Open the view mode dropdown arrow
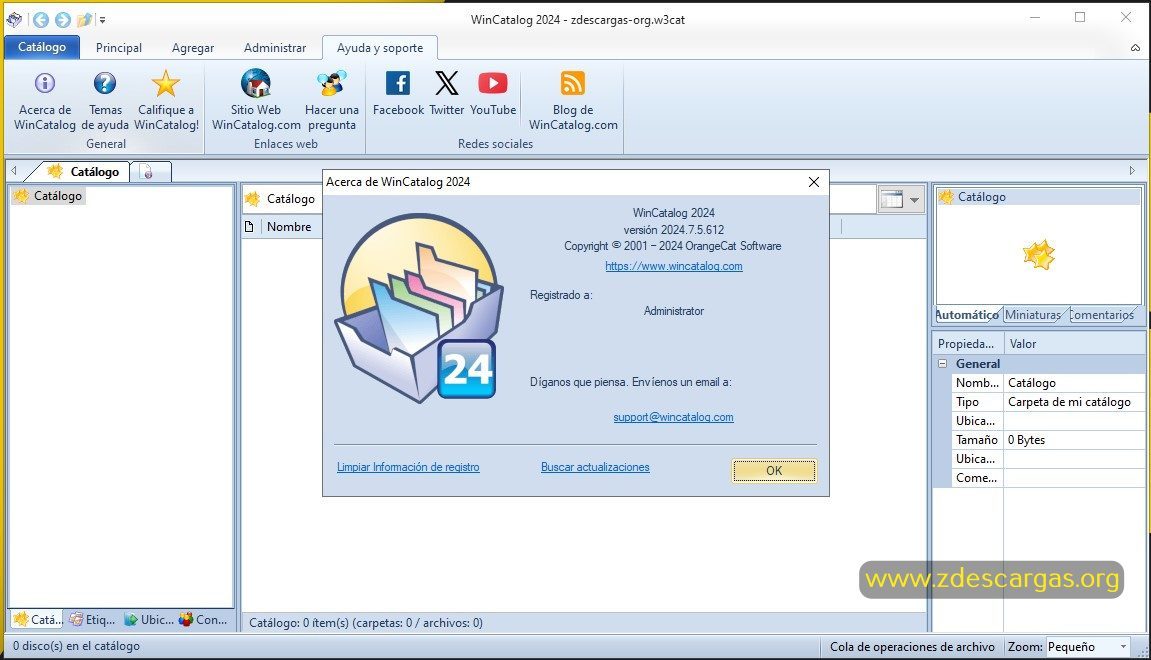The image size is (1151, 660). tap(914, 200)
